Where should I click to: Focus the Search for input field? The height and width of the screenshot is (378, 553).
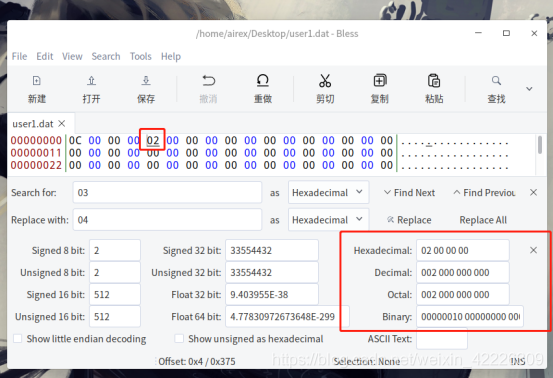click(167, 193)
